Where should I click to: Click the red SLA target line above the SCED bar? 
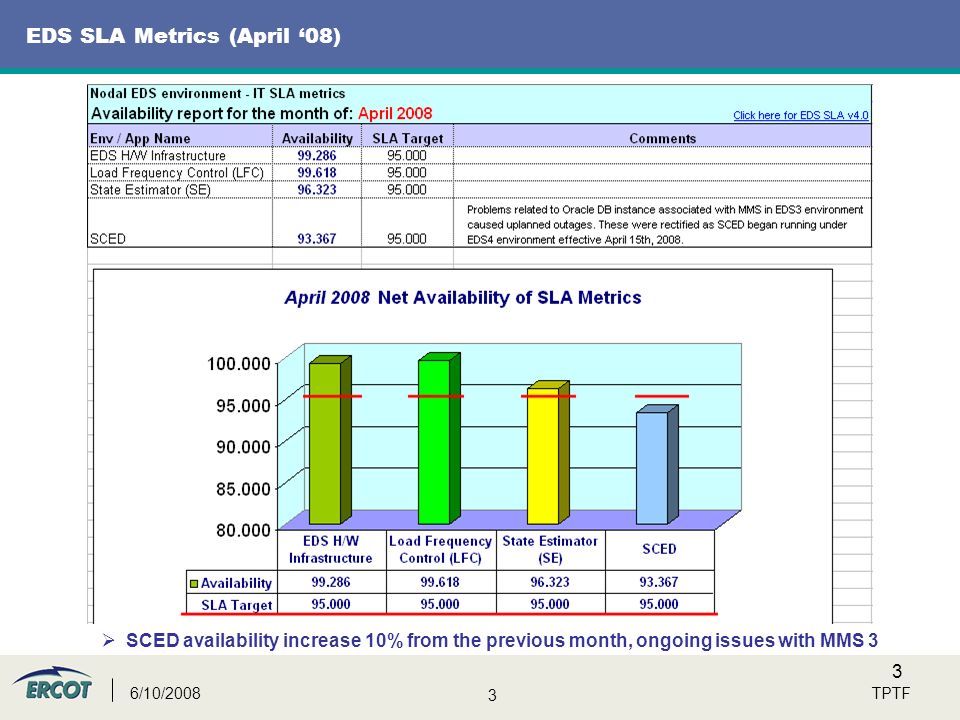662,396
